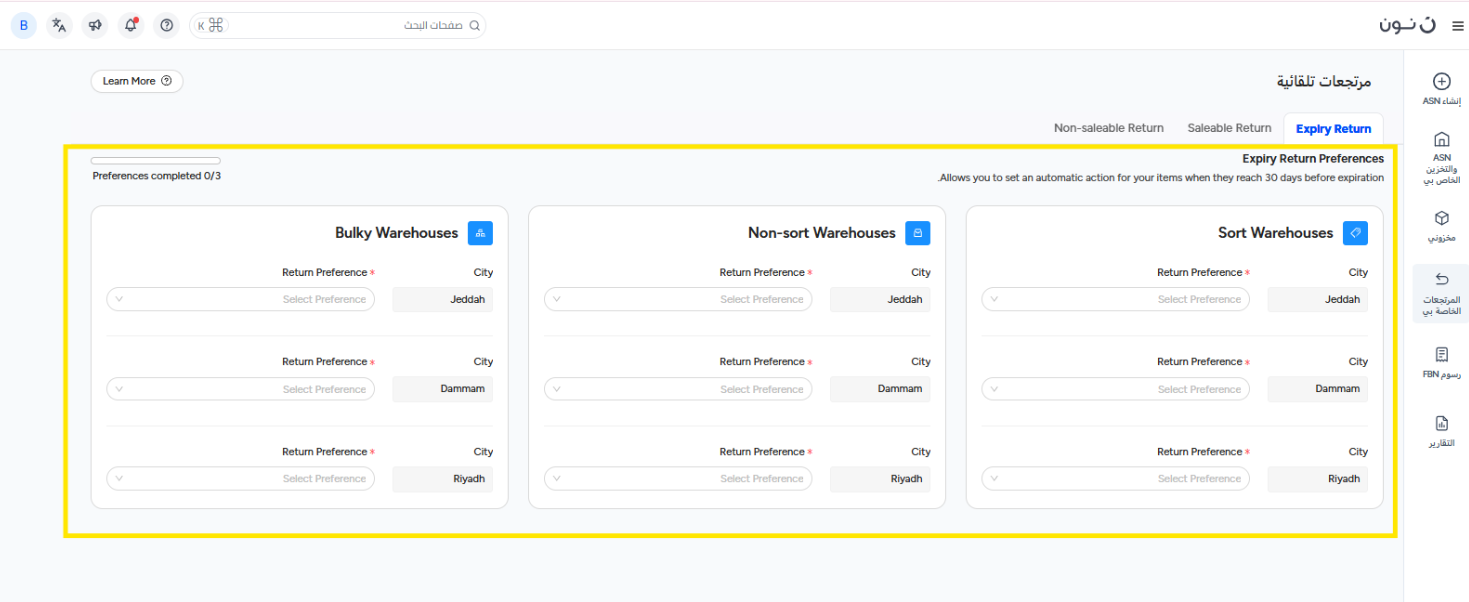Click the page search input field
This screenshot has height=602, width=1469.
tap(350, 25)
